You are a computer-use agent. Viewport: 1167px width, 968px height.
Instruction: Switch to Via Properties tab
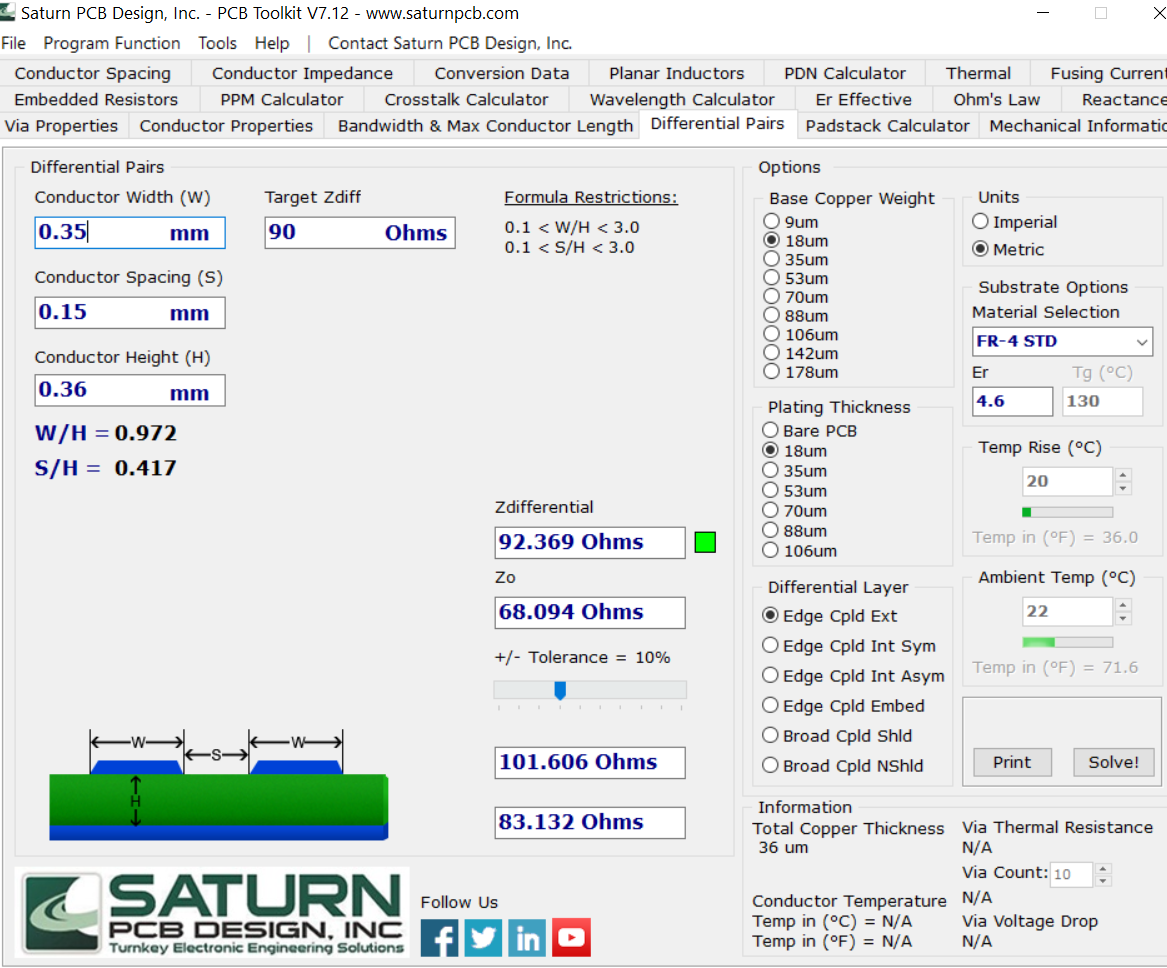pos(62,126)
